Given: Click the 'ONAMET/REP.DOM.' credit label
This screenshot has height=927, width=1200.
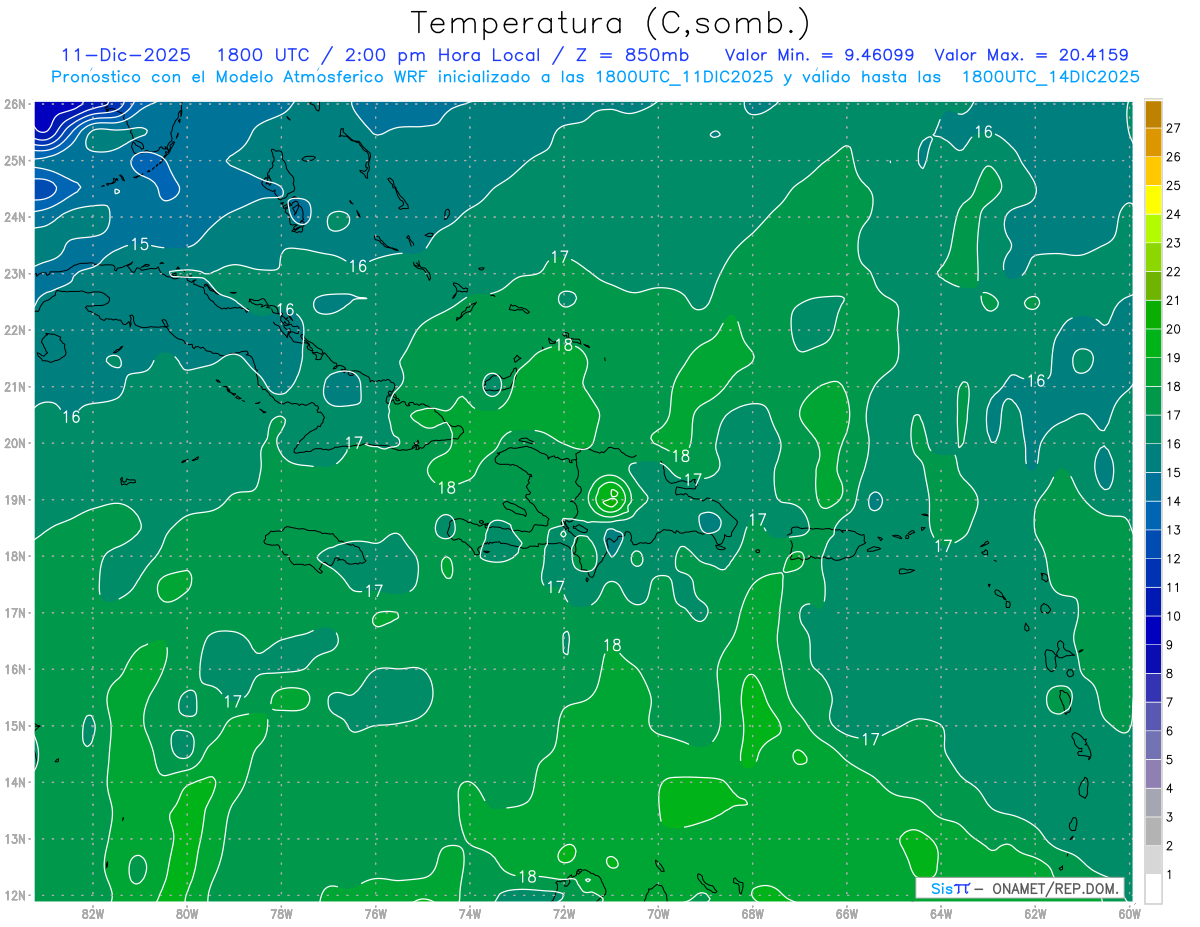Looking at the screenshot, I should 1055,888.
